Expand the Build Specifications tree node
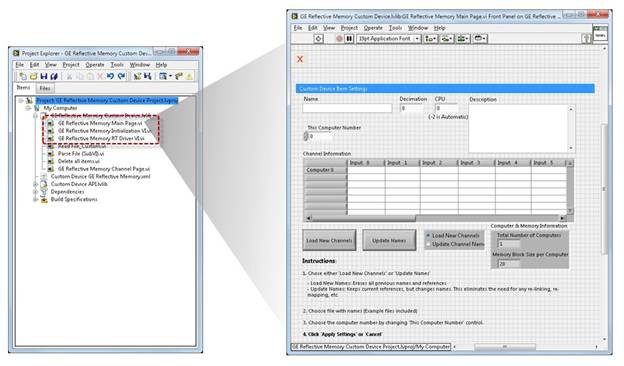The height and width of the screenshot is (366, 624). tap(35, 199)
